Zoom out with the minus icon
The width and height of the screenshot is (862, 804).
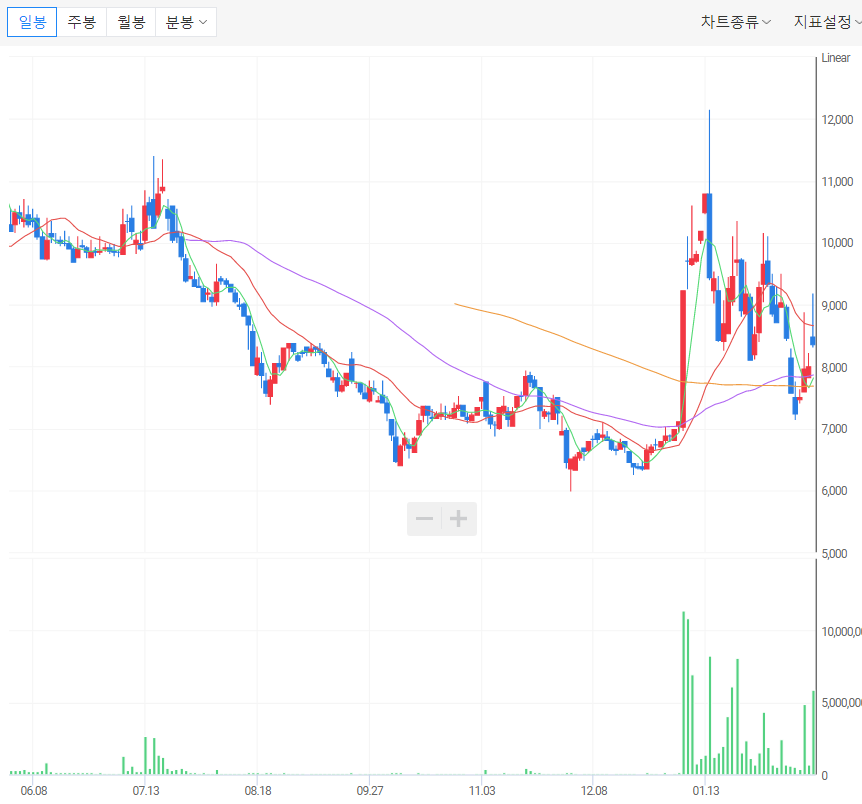tap(424, 519)
